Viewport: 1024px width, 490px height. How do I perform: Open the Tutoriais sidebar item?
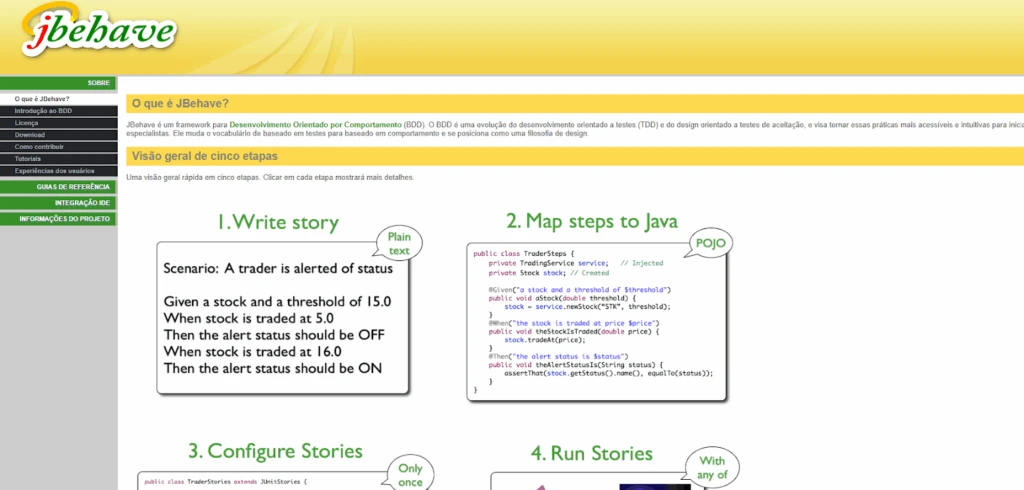[x=28, y=159]
